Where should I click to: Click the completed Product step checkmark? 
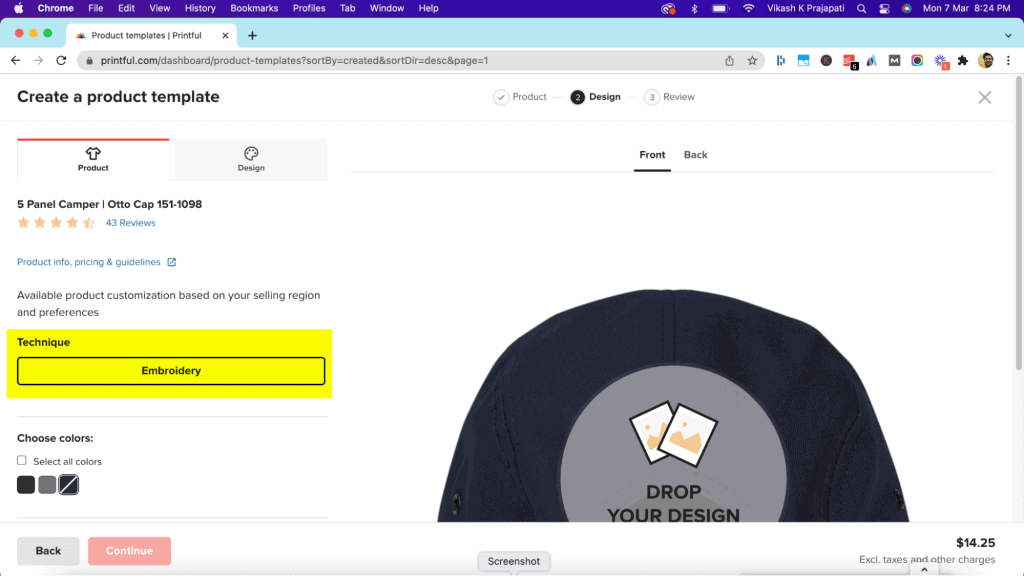(501, 97)
